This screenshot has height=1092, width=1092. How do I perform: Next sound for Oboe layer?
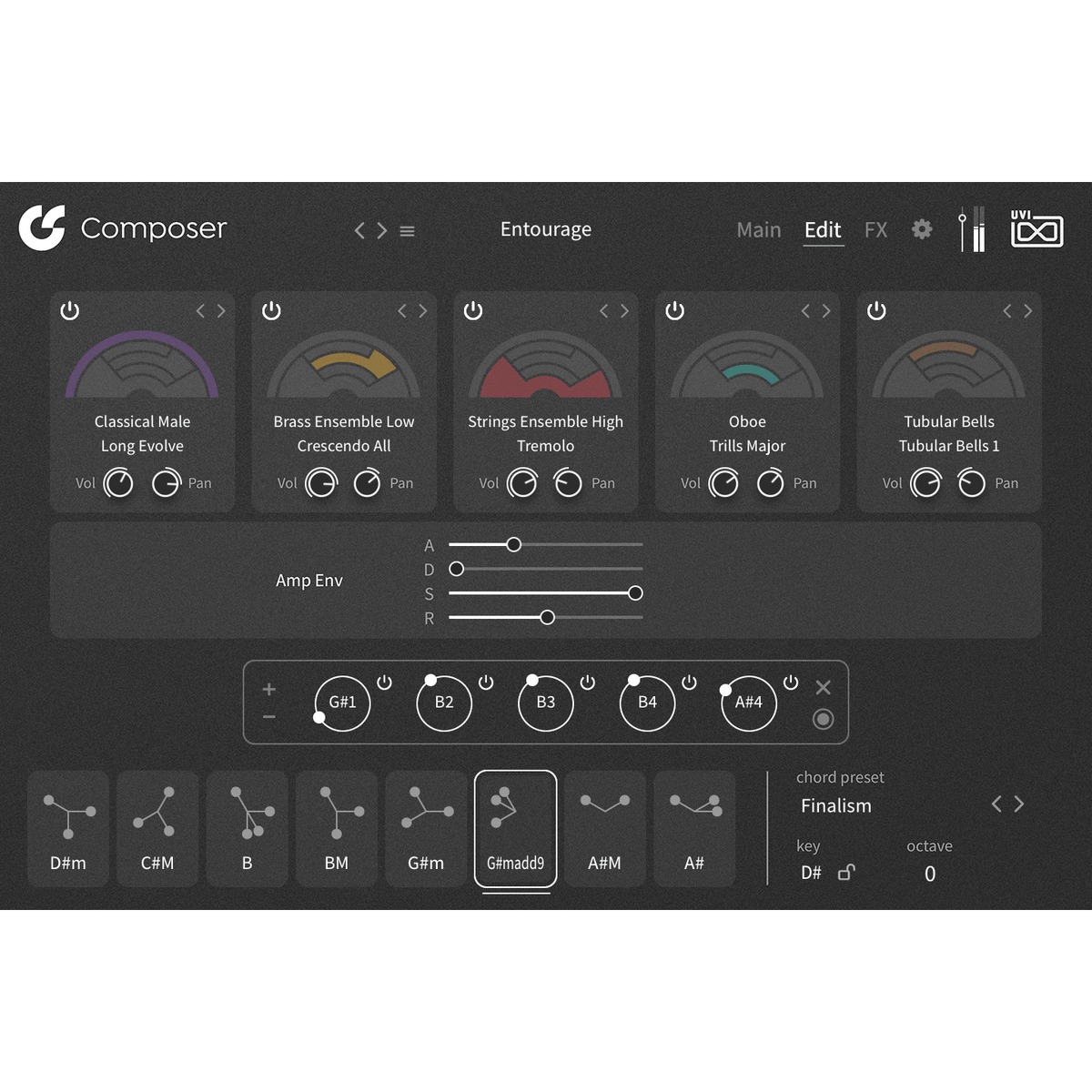(x=826, y=310)
